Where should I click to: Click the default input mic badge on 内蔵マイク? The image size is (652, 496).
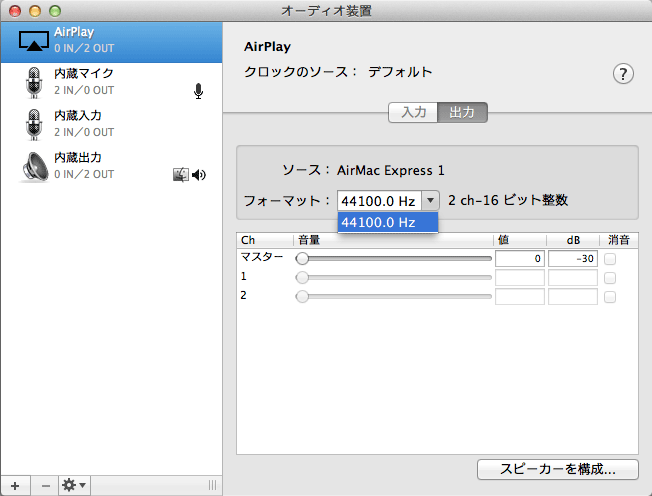coord(198,91)
